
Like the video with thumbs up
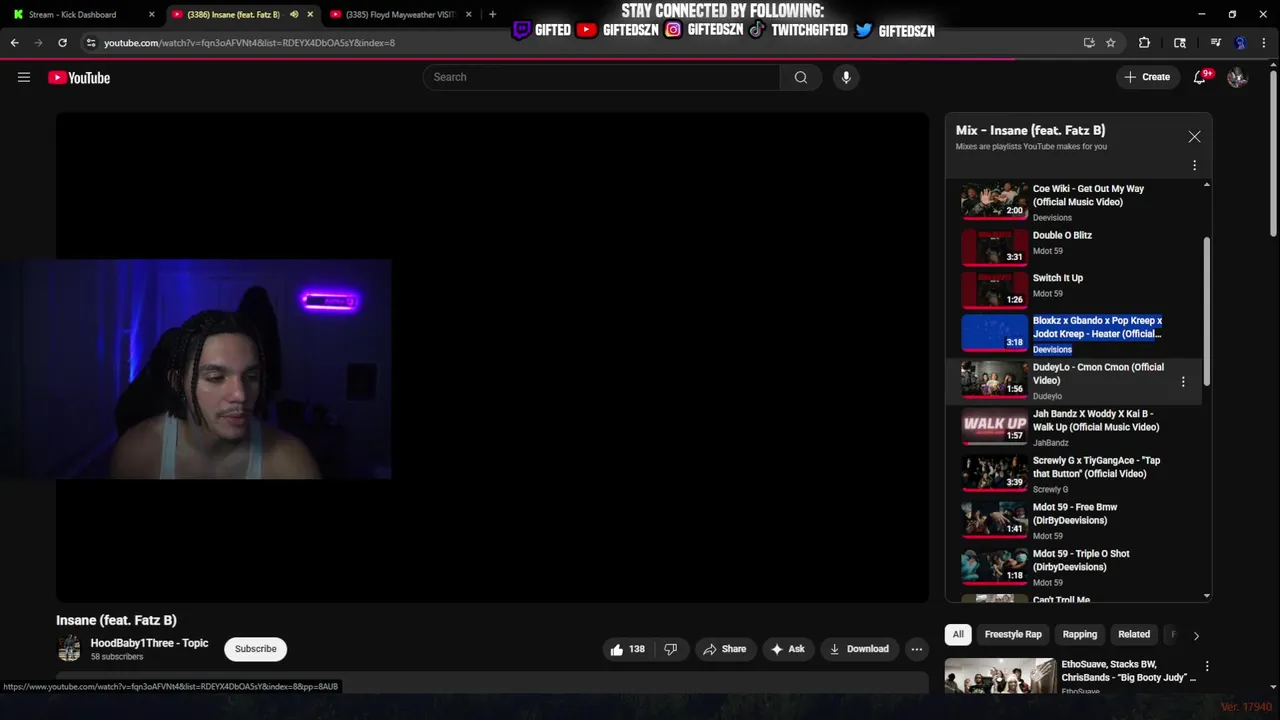click(627, 649)
